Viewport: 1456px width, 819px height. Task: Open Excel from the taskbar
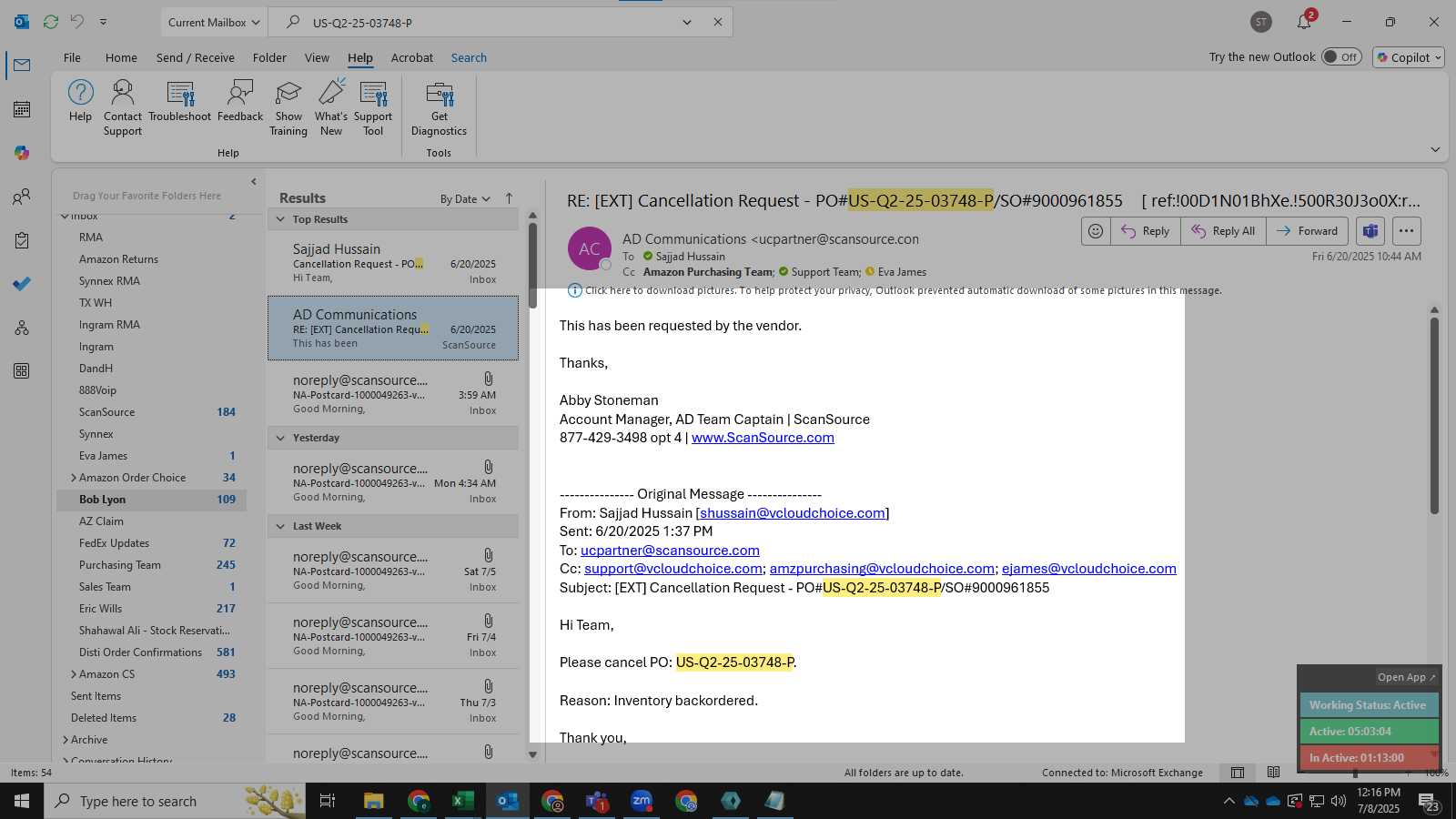[462, 801]
